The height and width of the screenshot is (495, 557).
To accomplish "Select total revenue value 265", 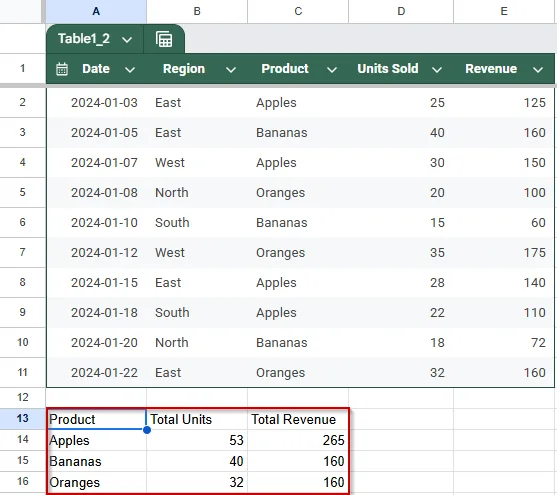I will pos(298,440).
